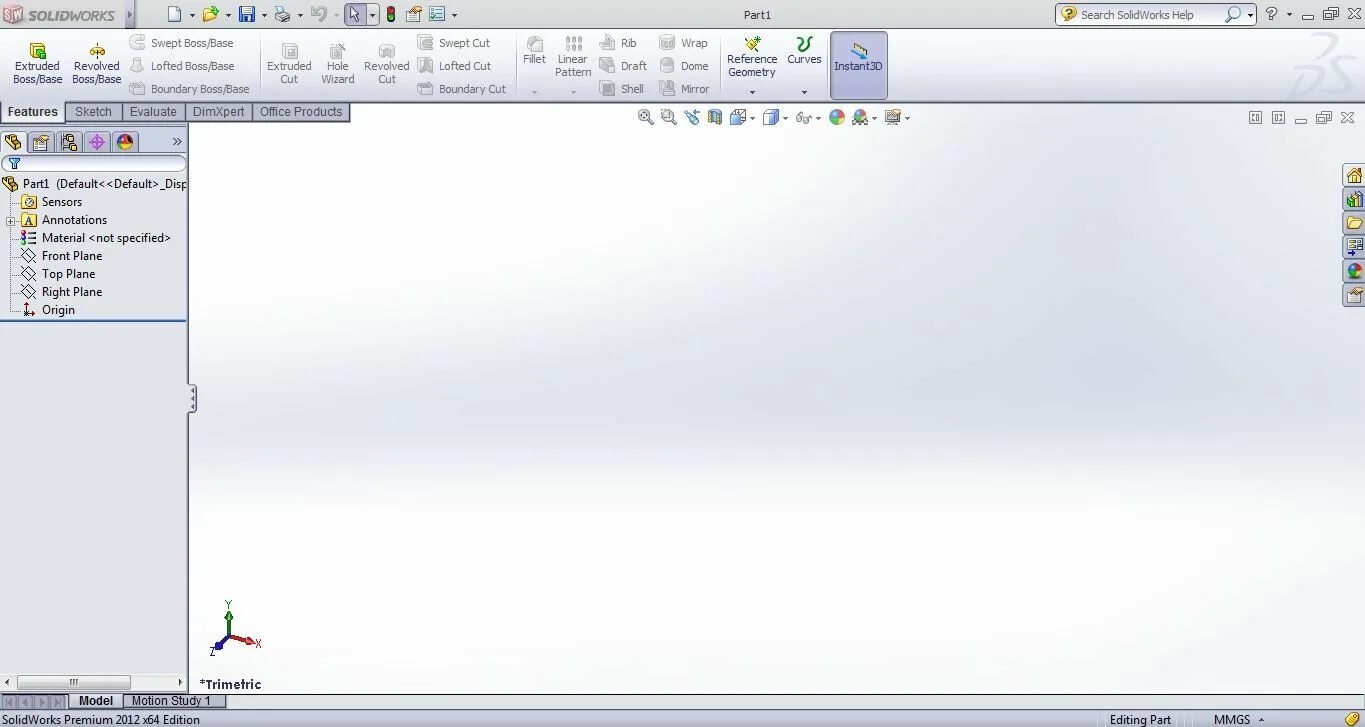Click the Save floppy disk icon
Image resolution: width=1365 pixels, height=727 pixels.
247,14
